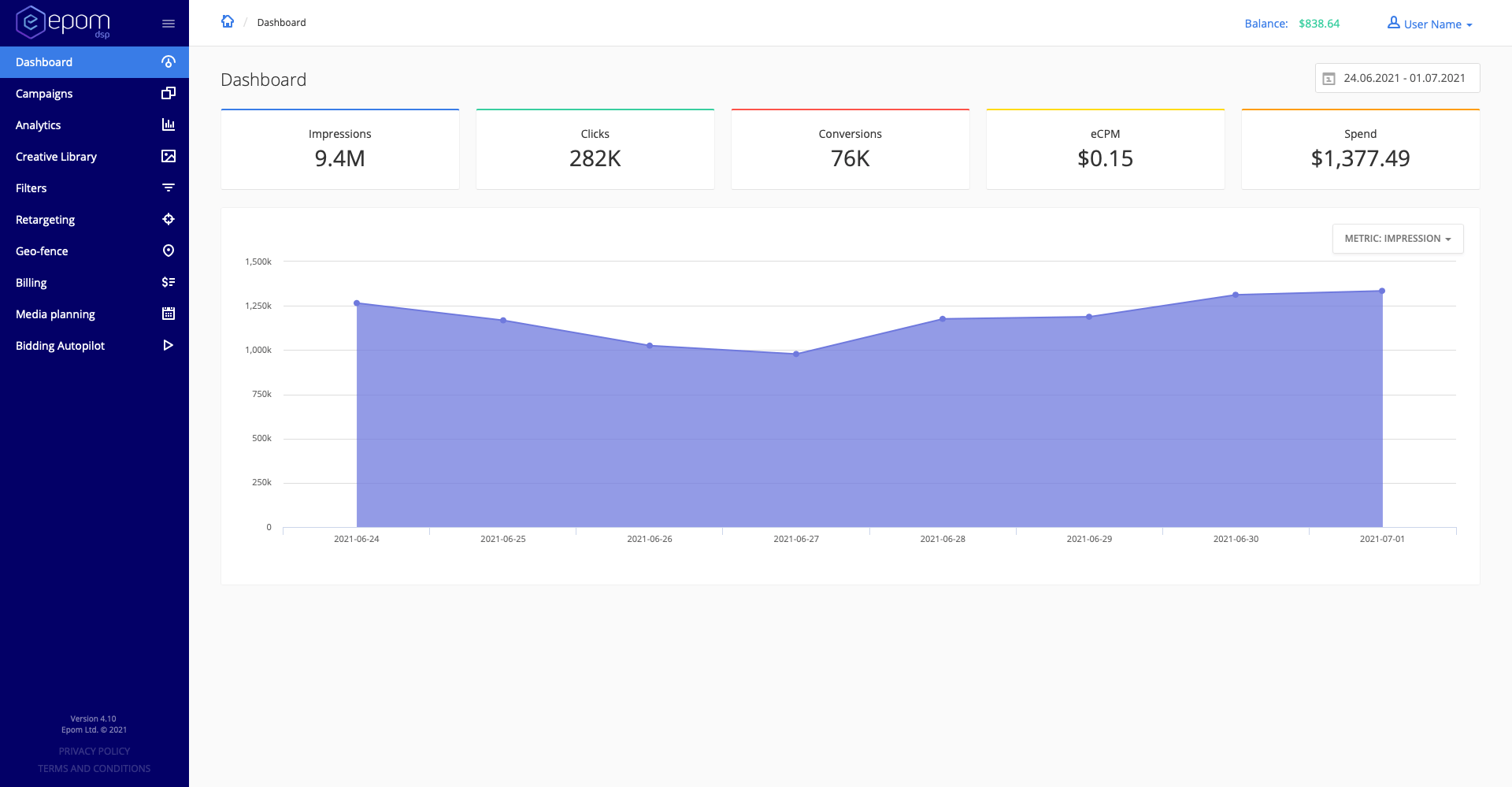The height and width of the screenshot is (787, 1512).
Task: Select Geo-fence menu item
Action: point(94,251)
